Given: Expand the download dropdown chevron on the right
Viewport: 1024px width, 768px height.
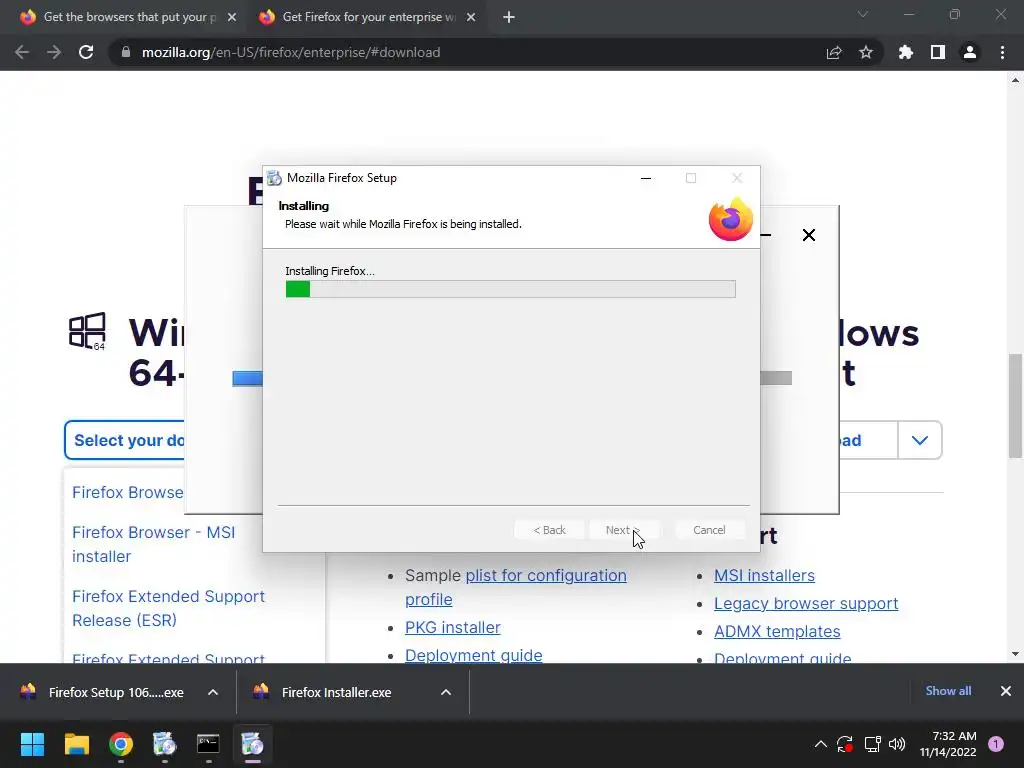Looking at the screenshot, I should (x=920, y=440).
